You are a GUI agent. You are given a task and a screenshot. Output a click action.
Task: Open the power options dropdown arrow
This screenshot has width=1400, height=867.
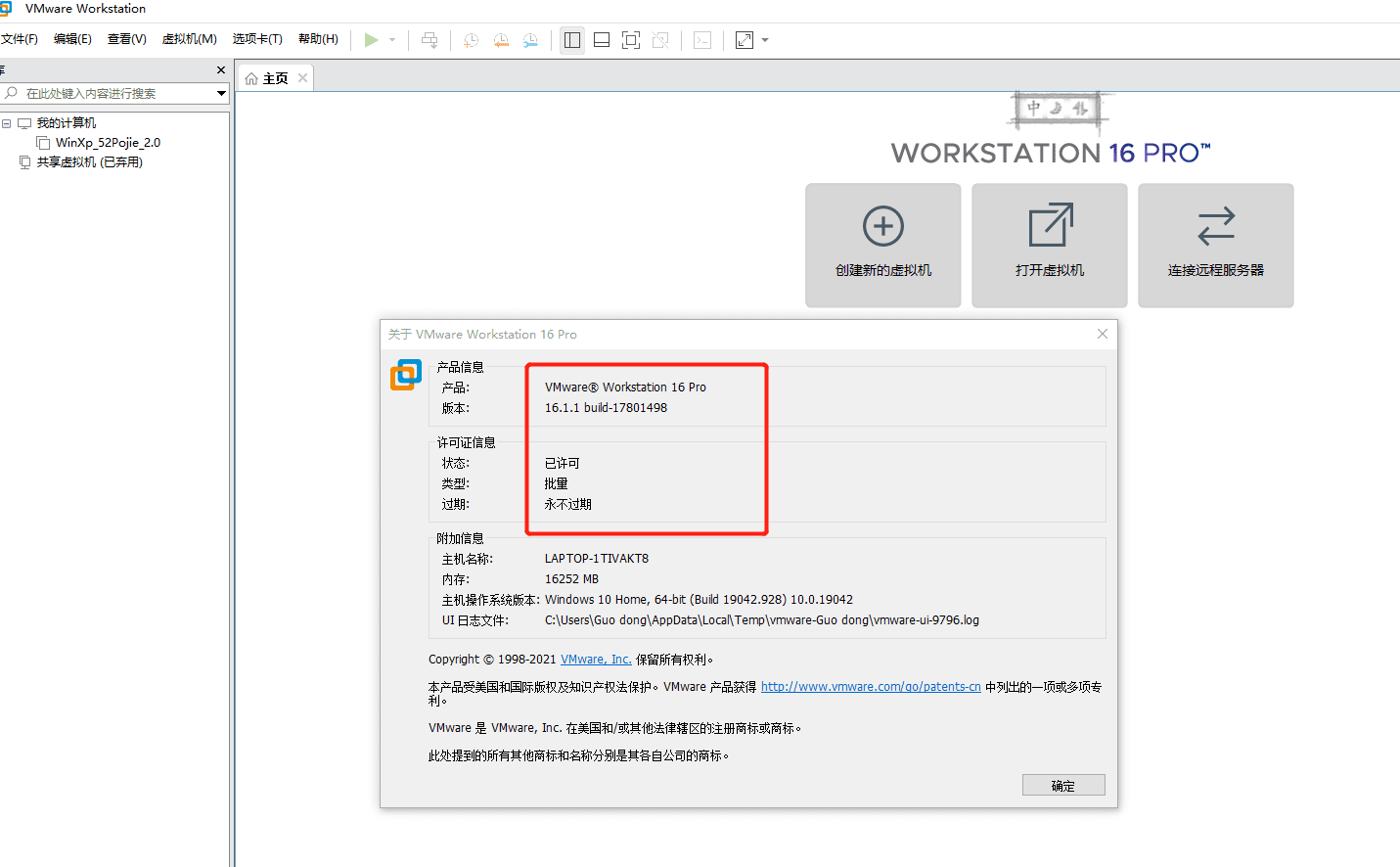click(x=392, y=40)
